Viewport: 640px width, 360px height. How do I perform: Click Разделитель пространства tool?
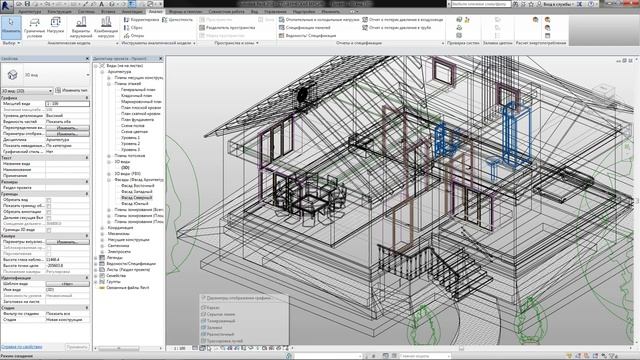(x=227, y=27)
